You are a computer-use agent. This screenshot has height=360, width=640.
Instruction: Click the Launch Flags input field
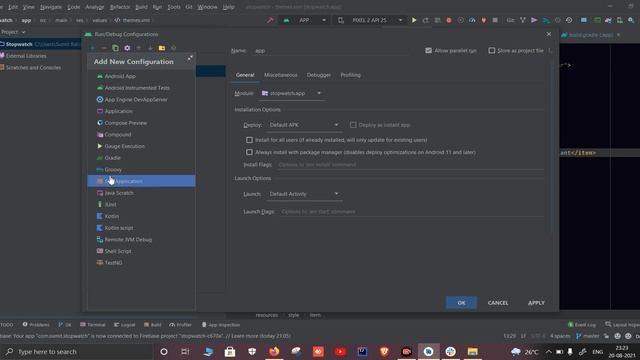click(411, 211)
